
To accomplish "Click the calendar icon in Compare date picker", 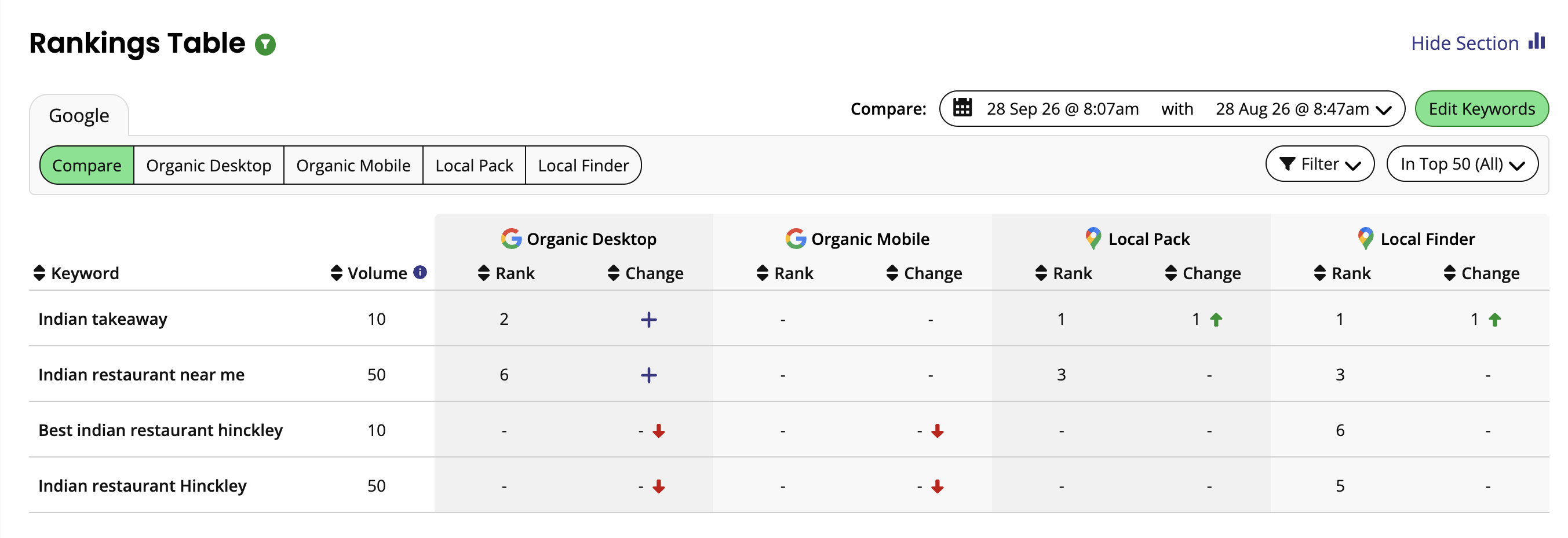I will pyautogui.click(x=962, y=108).
